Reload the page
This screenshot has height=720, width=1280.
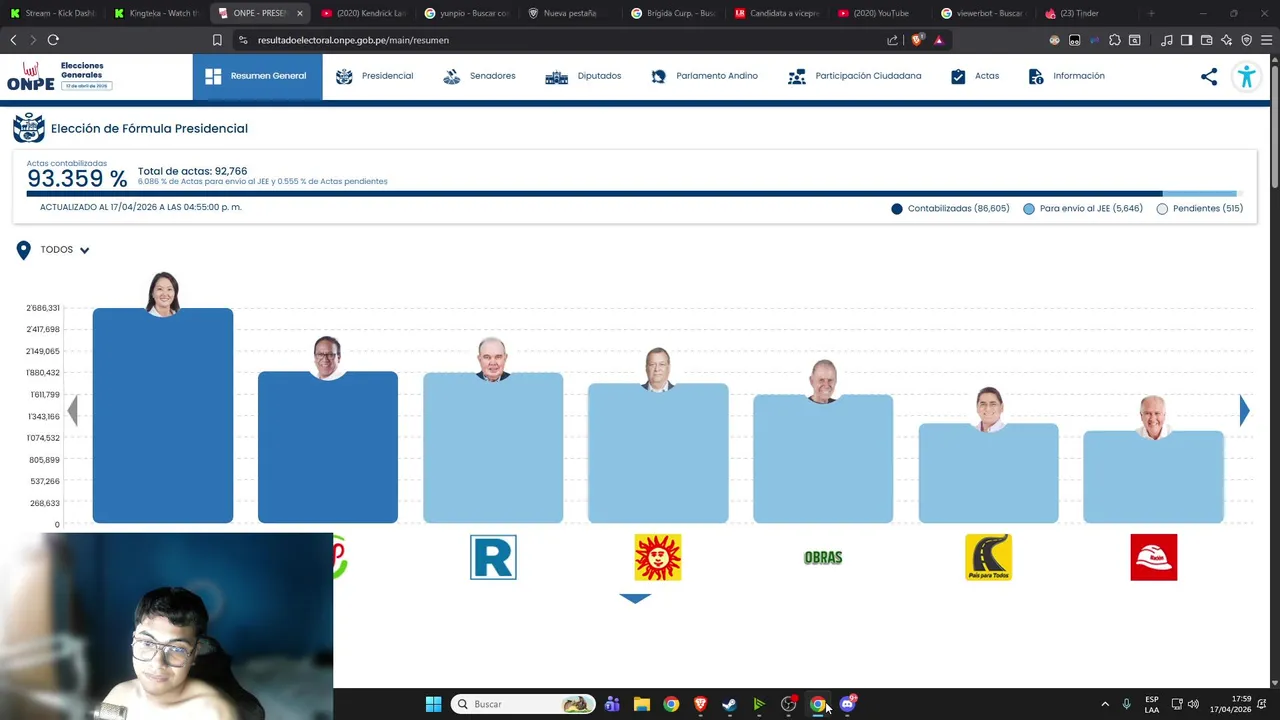pos(53,40)
